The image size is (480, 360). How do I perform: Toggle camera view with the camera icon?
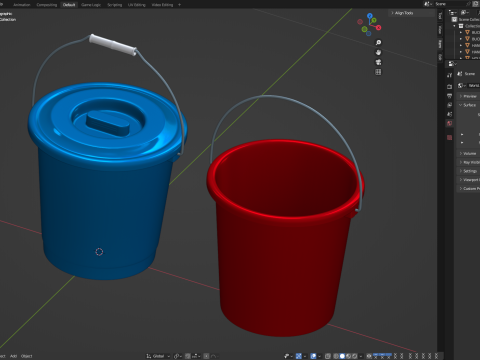(378, 62)
